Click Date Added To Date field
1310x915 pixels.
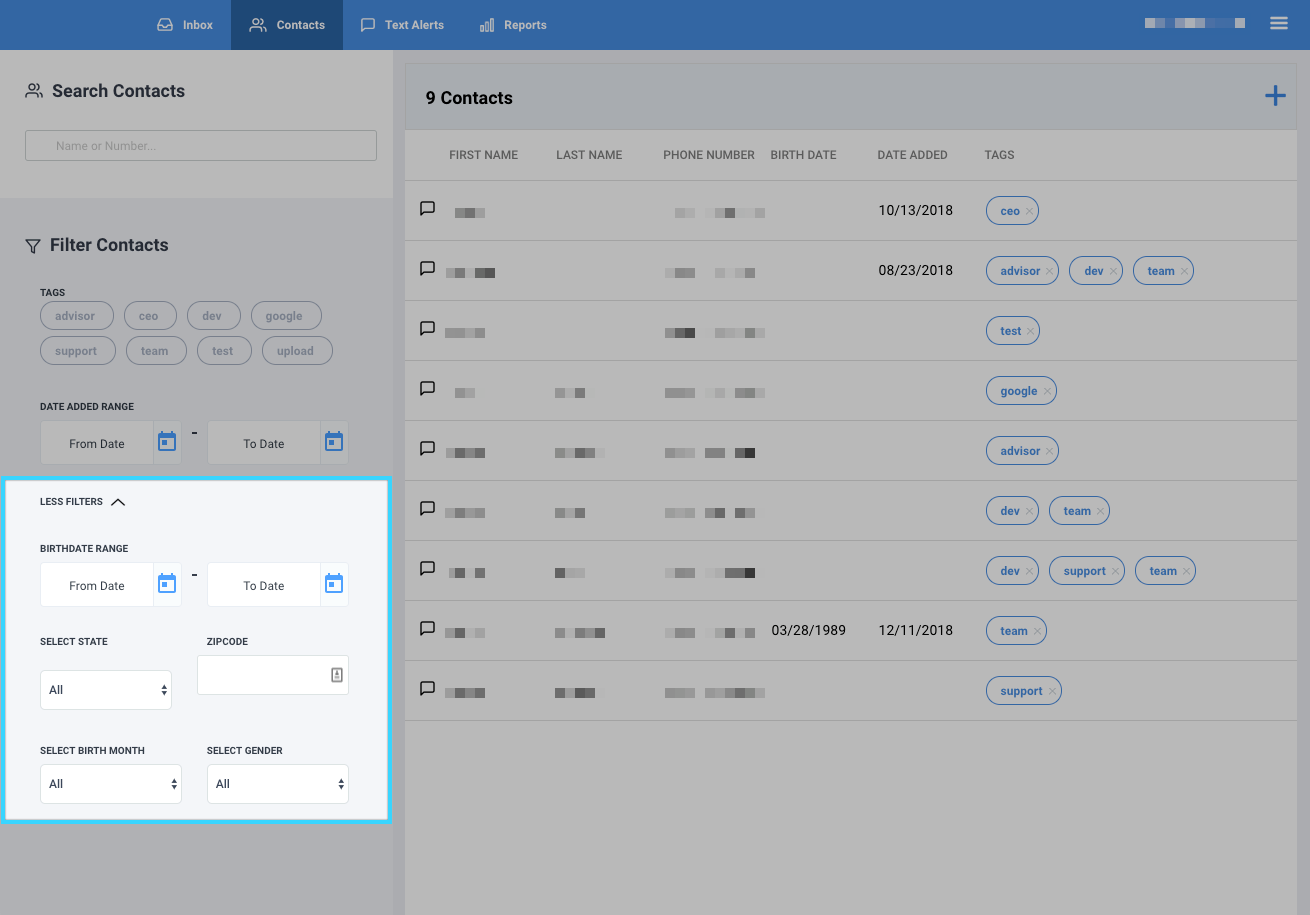coord(264,443)
